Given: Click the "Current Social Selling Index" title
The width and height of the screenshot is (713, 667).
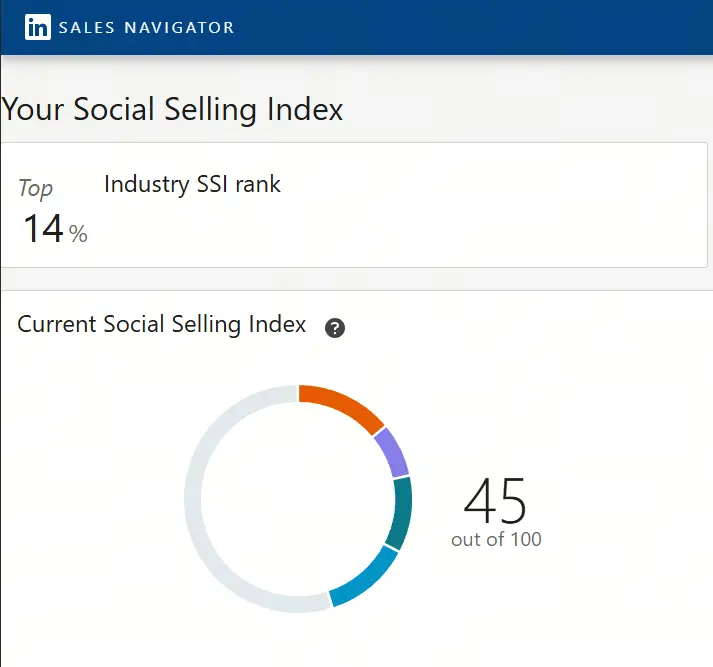Looking at the screenshot, I should 162,324.
